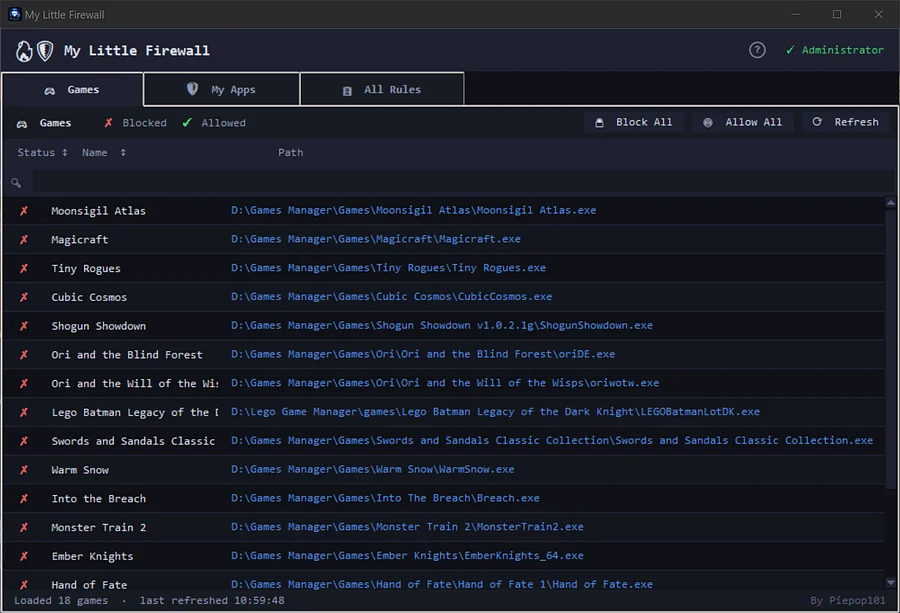
Task: Click the MonsterTrain2.exe path
Action: pyautogui.click(x=407, y=526)
